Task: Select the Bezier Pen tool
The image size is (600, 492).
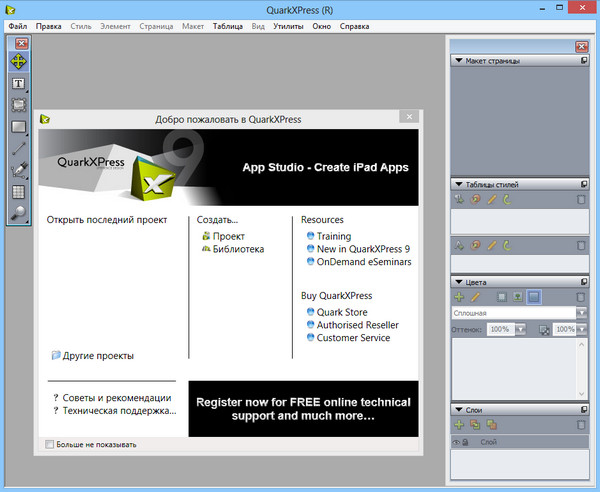Action: click(x=19, y=170)
